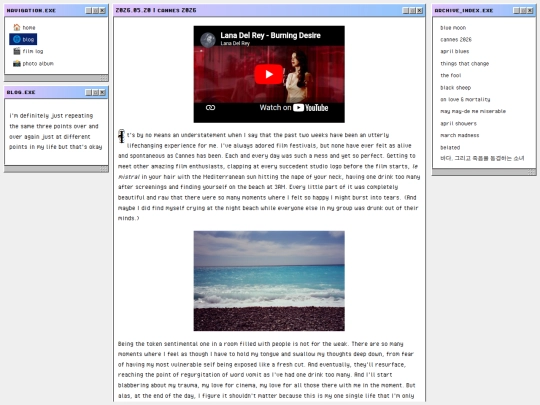540x405 pixels.
Task: Click the camera icon beside photo album
Action: 17,63
